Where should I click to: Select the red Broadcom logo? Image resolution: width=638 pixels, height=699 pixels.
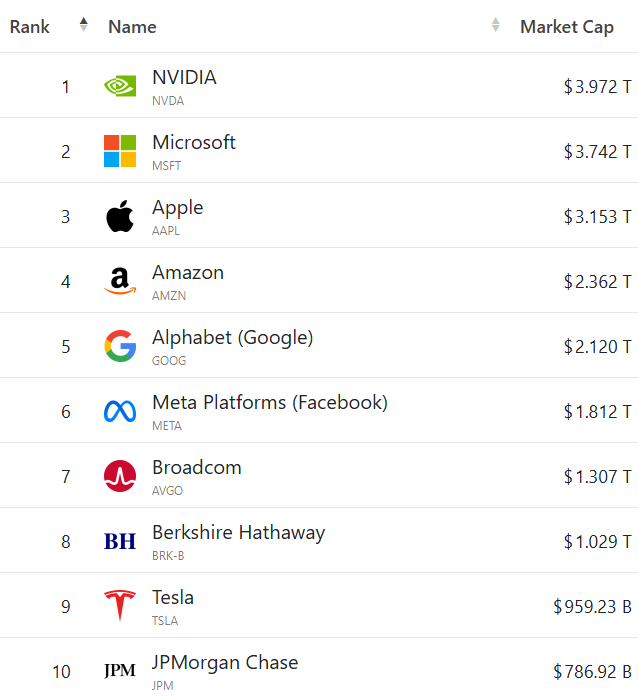point(120,476)
